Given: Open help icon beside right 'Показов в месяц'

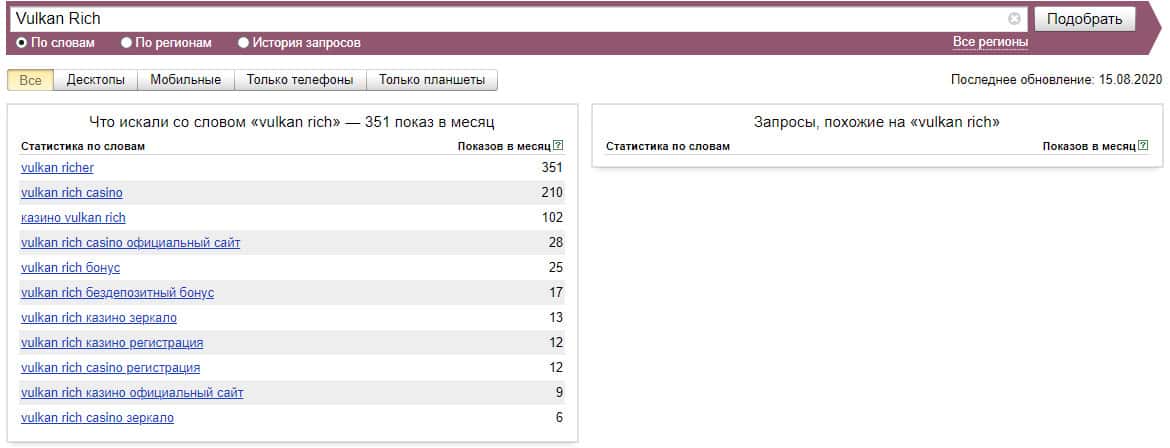Looking at the screenshot, I should (x=1144, y=146).
